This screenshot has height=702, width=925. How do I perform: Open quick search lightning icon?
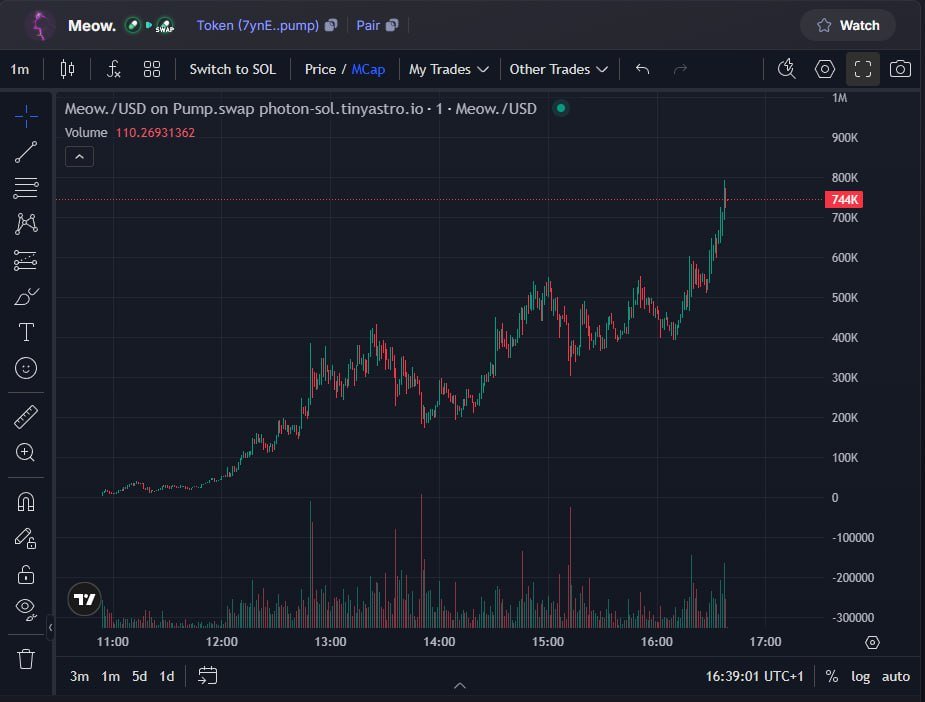786,69
